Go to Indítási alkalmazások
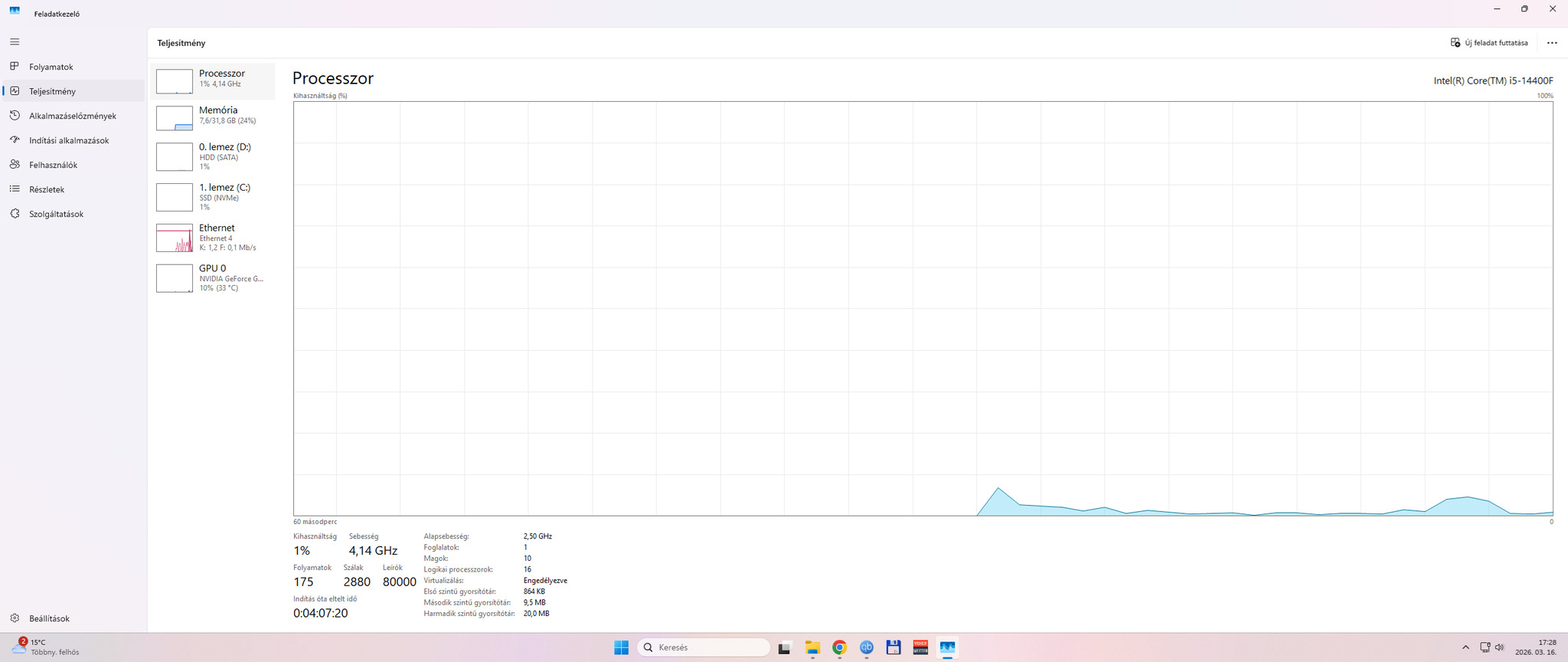Screen dimensions: 1568x662 coord(73,140)
